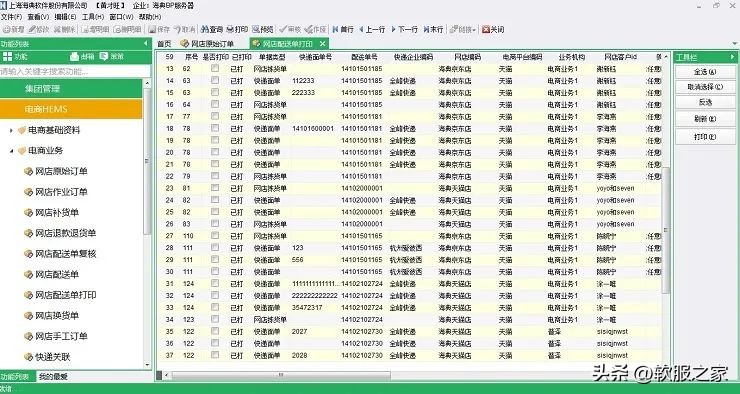Click the grid's vertical scrollbar thumb

pos(666,230)
